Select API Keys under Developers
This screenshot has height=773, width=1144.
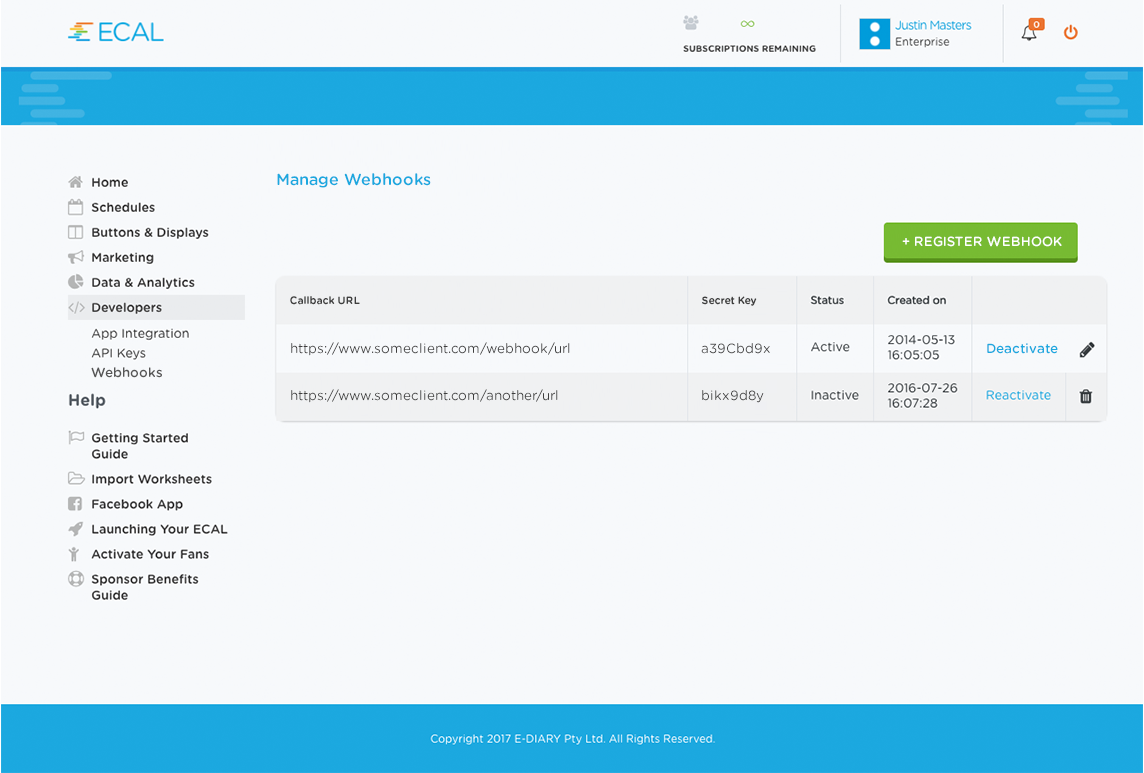click(118, 353)
